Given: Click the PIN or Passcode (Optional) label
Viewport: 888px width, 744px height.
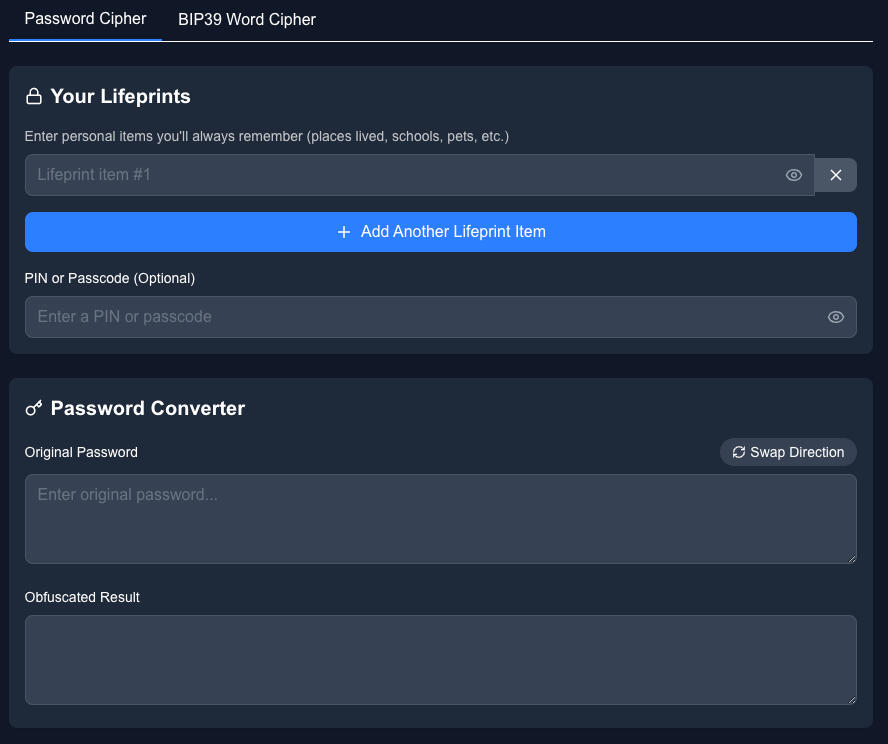Looking at the screenshot, I should (110, 278).
